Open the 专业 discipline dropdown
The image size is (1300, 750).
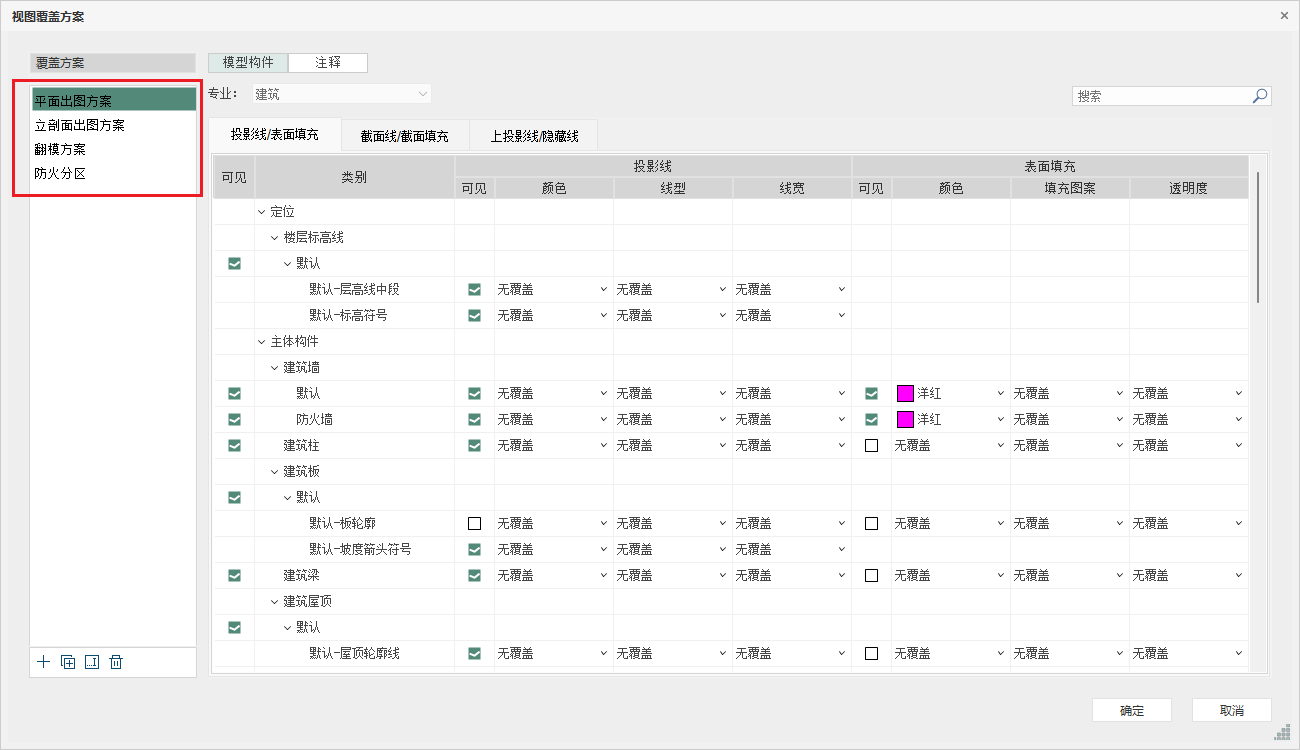(x=340, y=94)
